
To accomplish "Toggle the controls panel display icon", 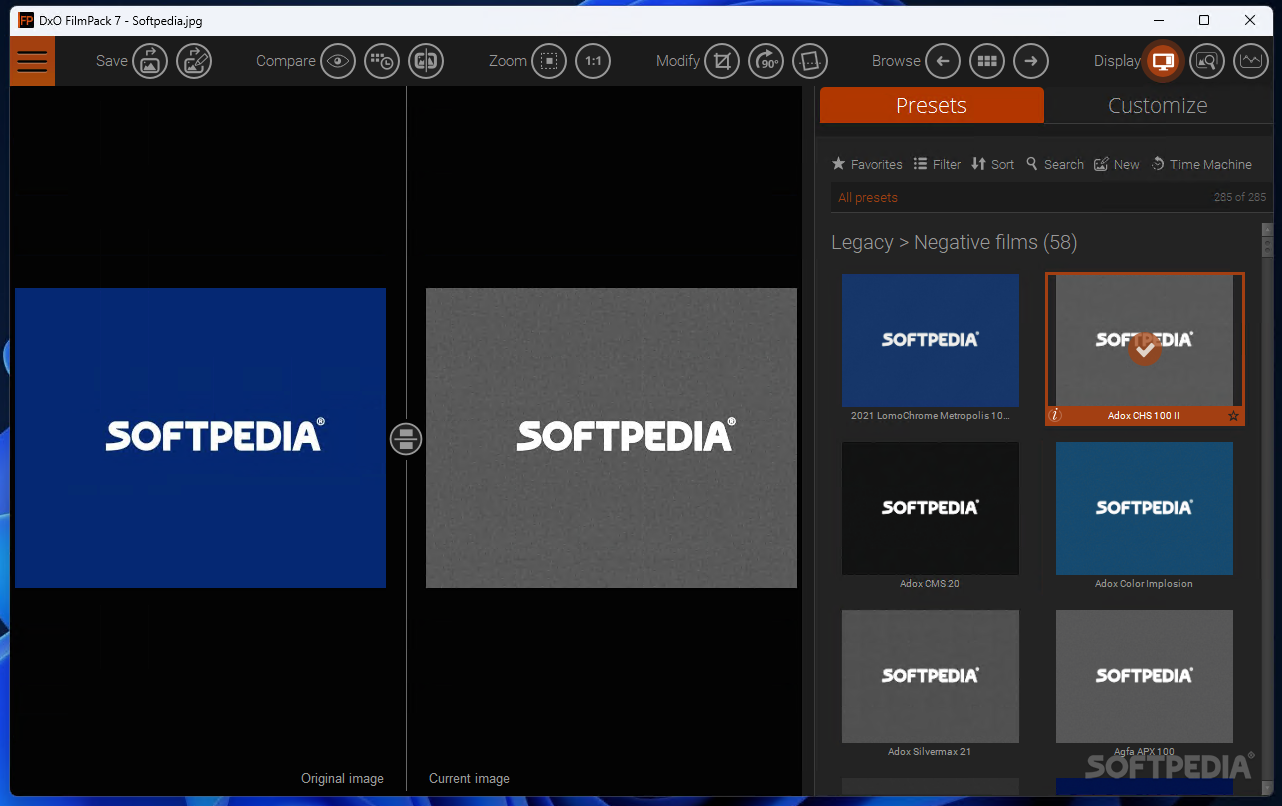I will (x=1163, y=61).
